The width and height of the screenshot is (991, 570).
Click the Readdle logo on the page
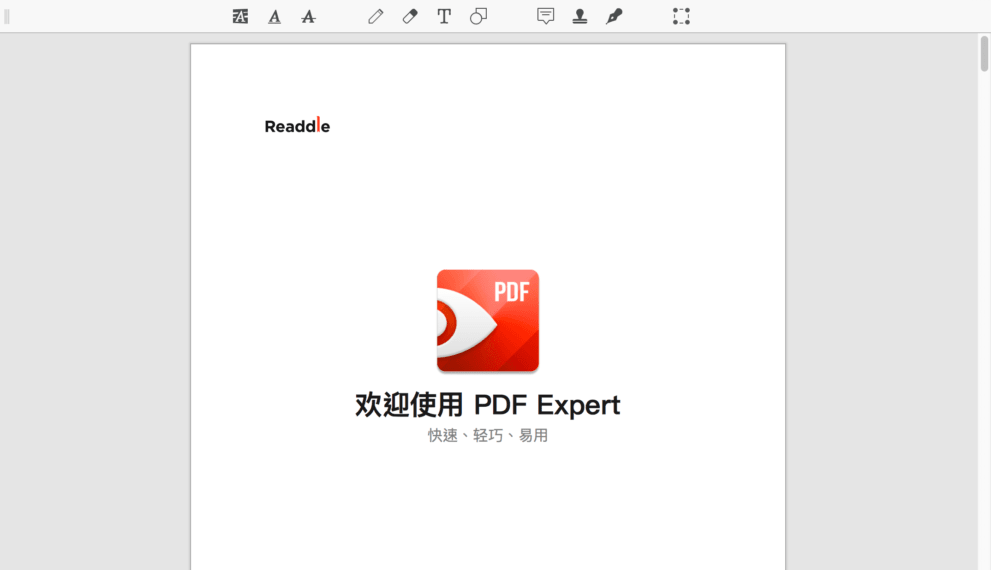(x=297, y=126)
